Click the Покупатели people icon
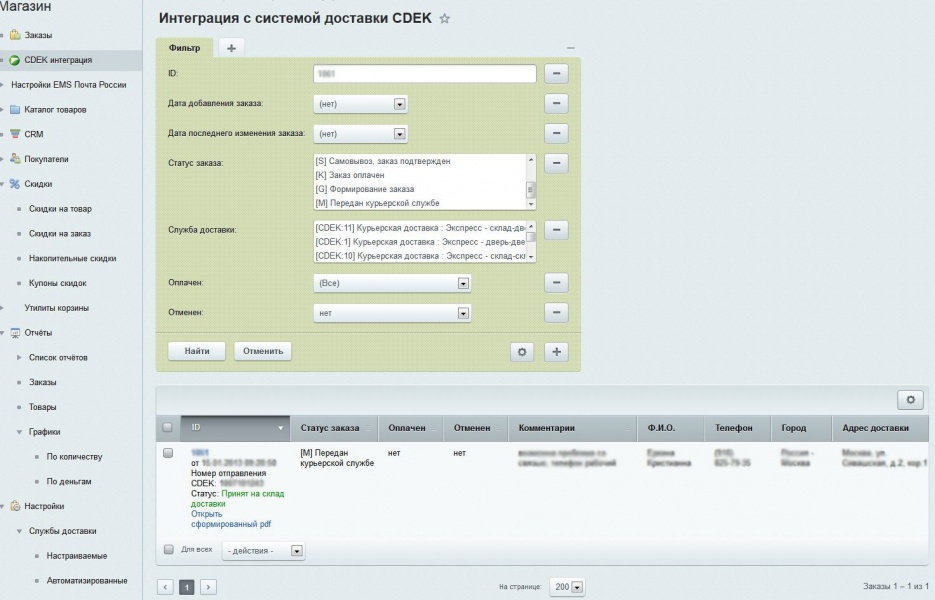The height and width of the screenshot is (600, 935). click(15, 159)
